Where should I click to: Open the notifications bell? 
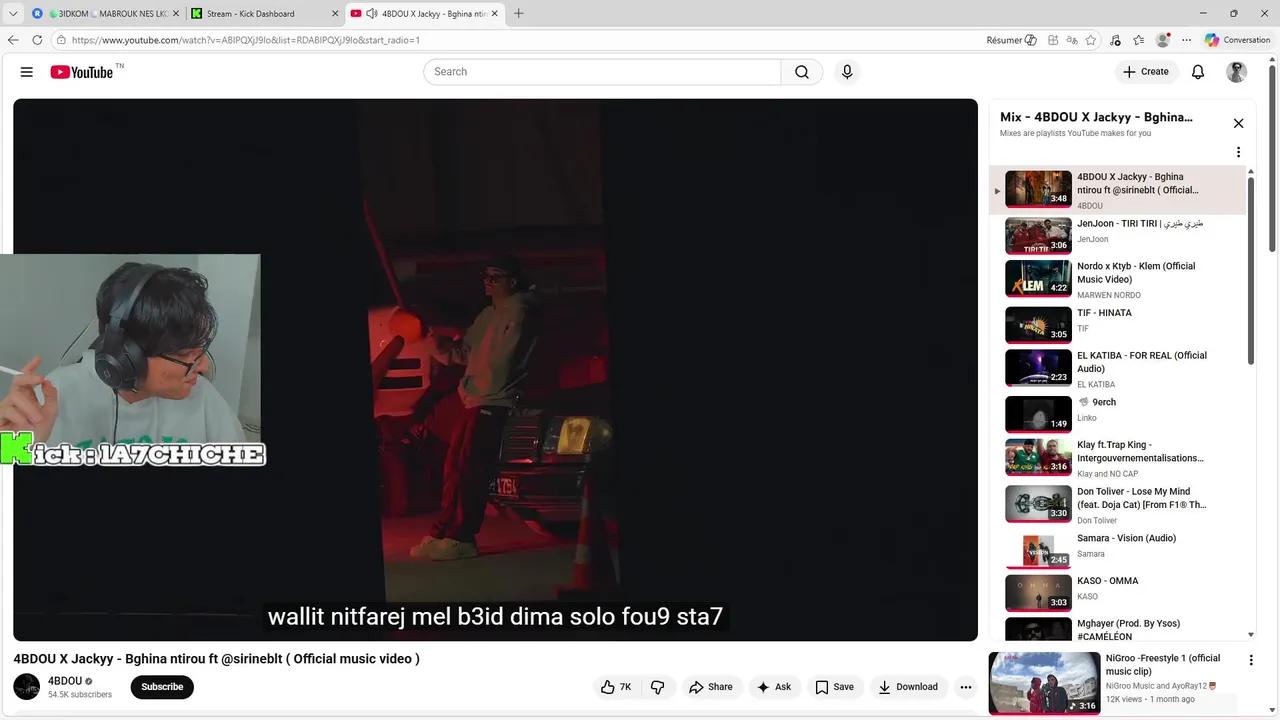[1198, 72]
